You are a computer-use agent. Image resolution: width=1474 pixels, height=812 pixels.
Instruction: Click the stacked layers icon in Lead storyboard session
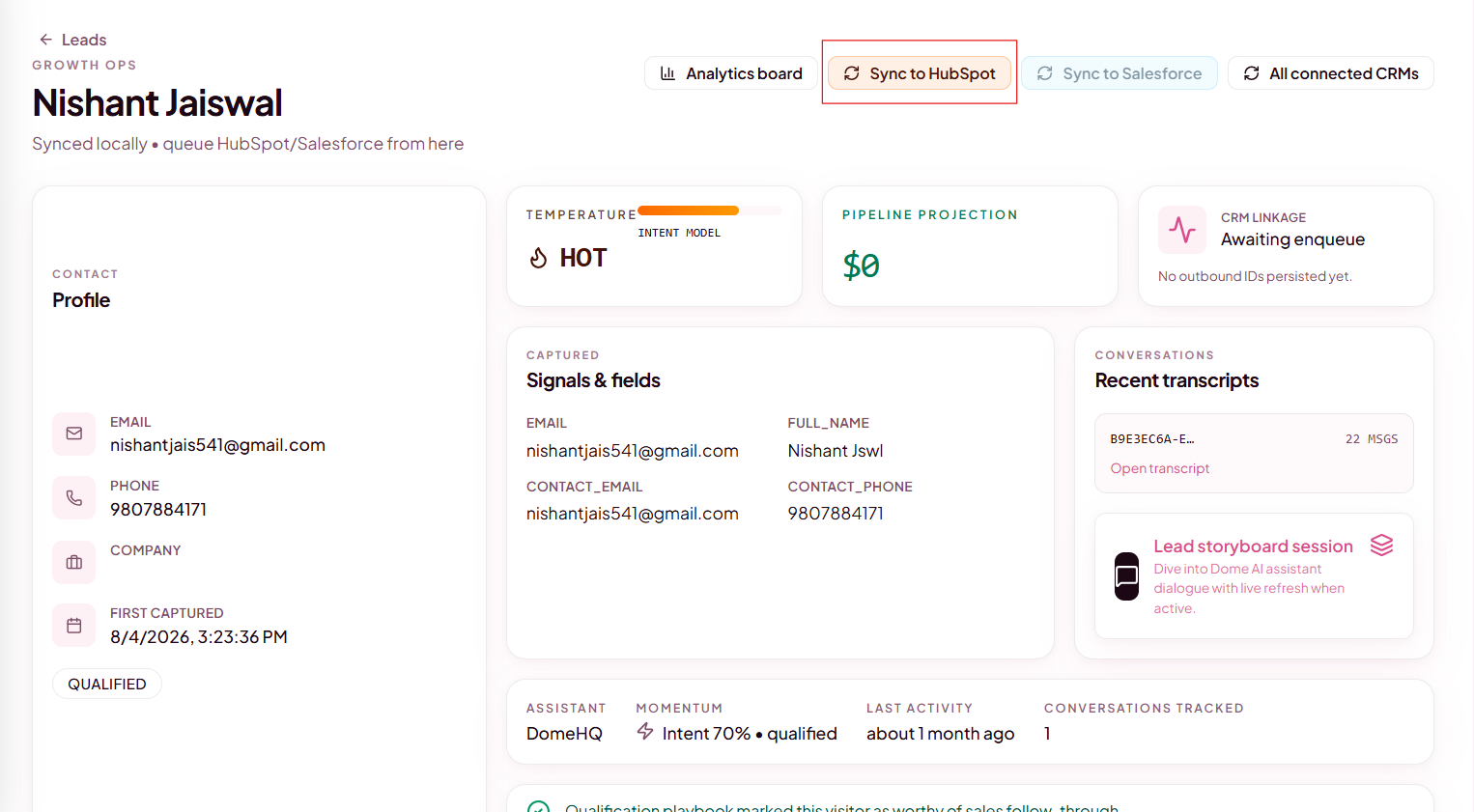1381,546
